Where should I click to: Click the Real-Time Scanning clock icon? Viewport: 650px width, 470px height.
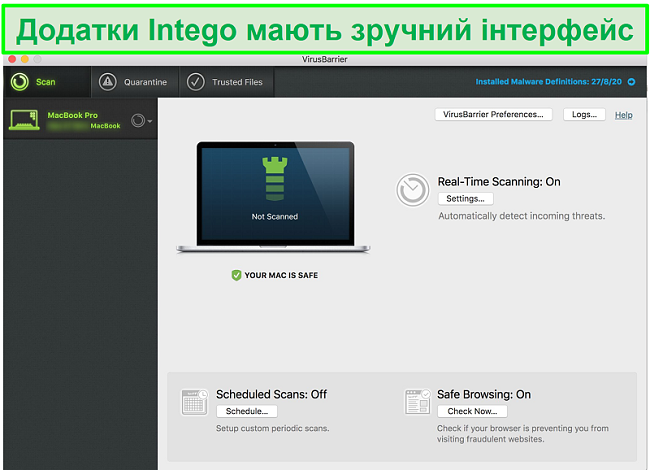pos(412,190)
